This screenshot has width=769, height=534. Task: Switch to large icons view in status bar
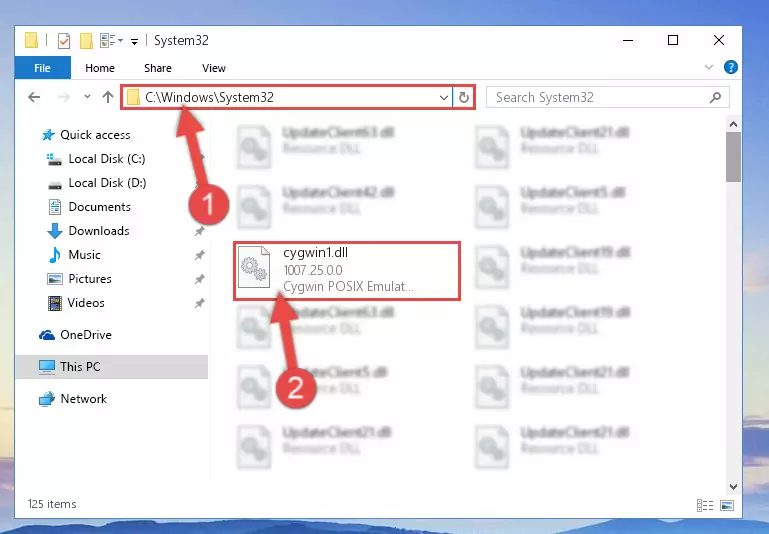point(727,505)
